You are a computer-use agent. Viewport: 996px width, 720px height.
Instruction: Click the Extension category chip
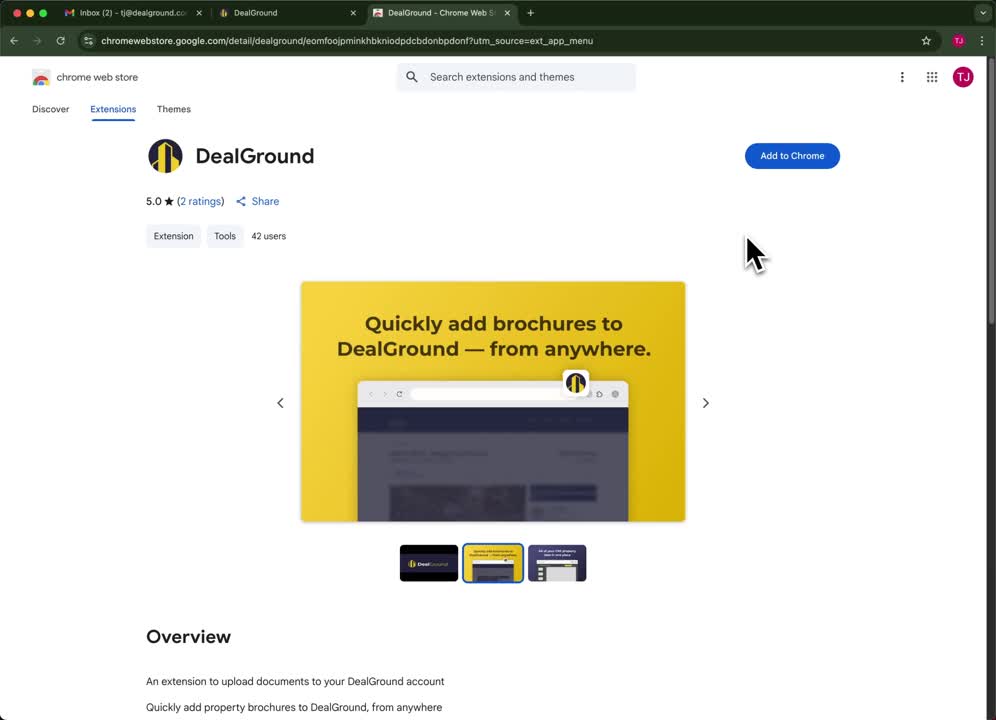(173, 236)
